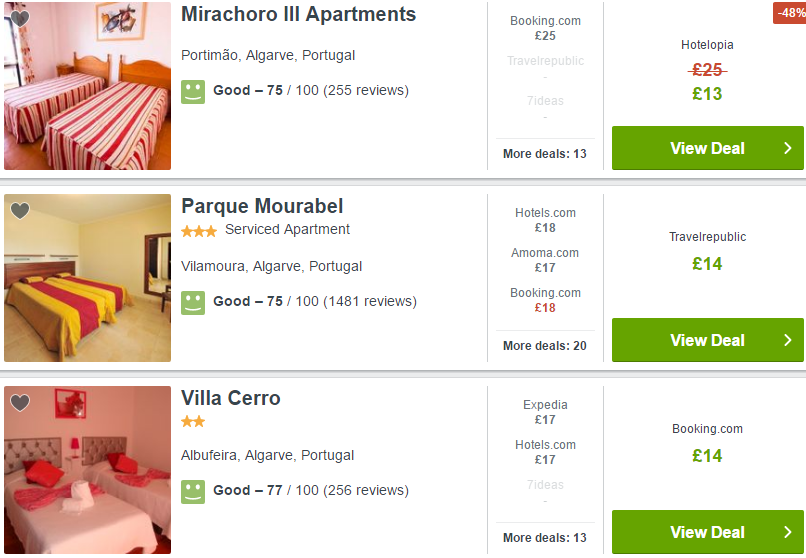The width and height of the screenshot is (806, 558).
Task: View Deal for Mirachoro III Apartments
Action: (707, 148)
